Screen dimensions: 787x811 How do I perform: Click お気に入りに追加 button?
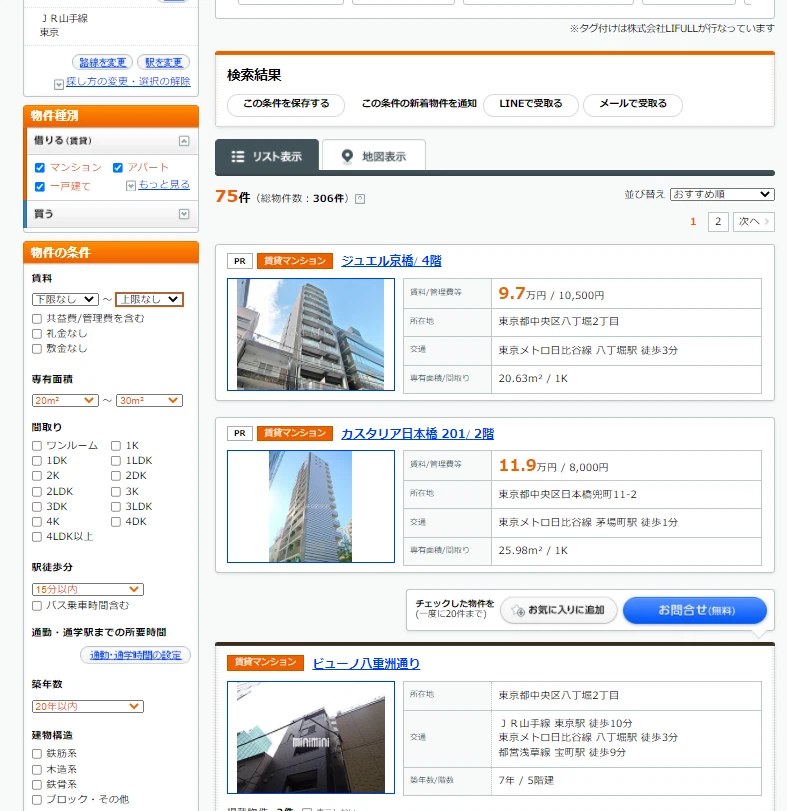click(x=559, y=610)
